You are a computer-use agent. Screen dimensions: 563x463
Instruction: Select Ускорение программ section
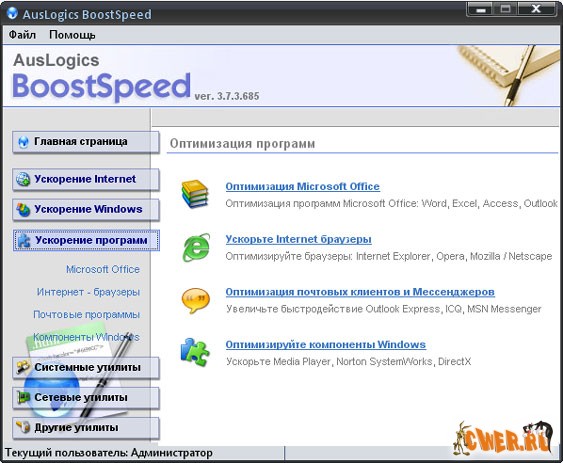click(x=86, y=240)
